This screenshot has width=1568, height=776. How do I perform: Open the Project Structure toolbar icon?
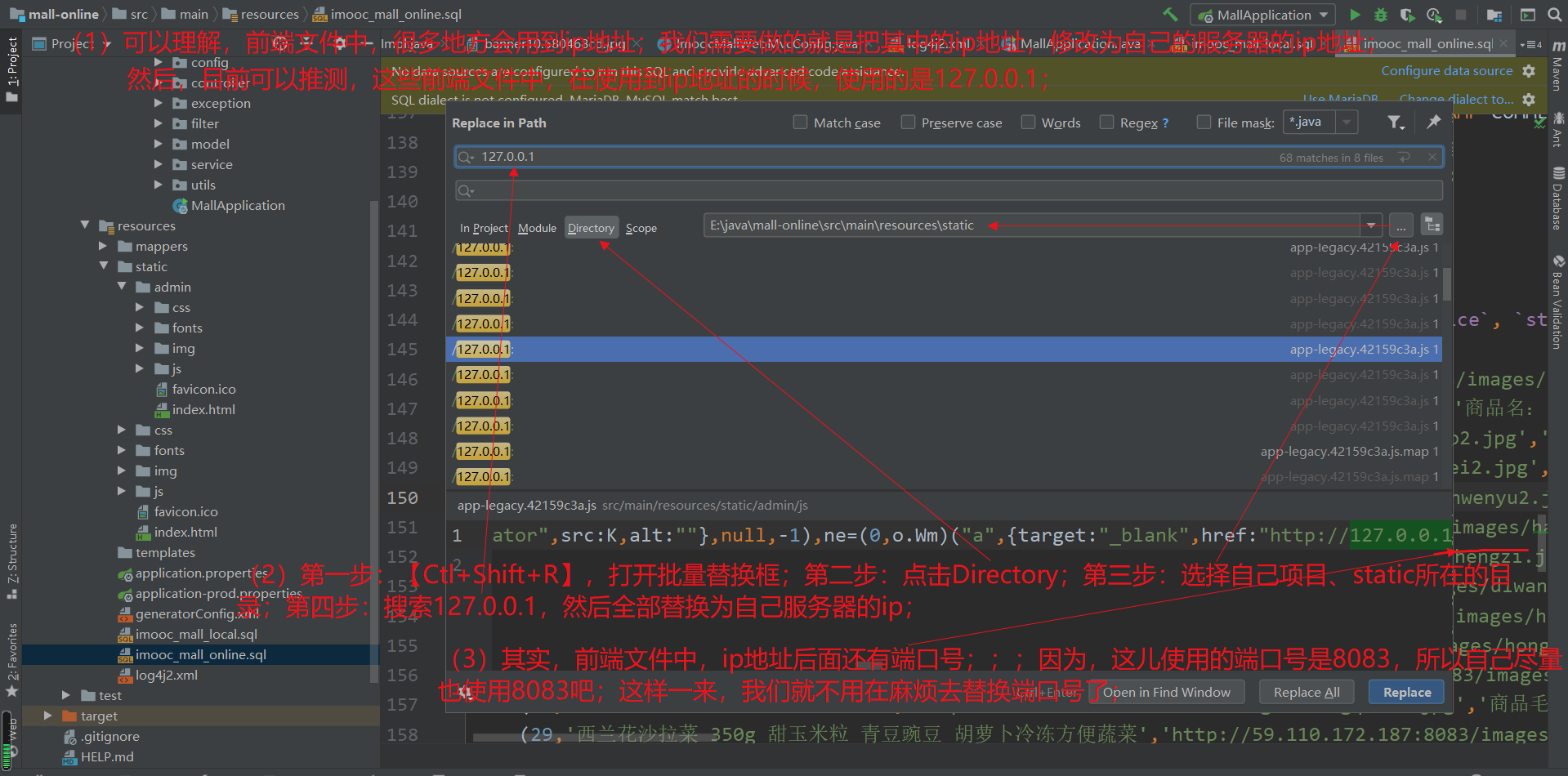pyautogui.click(x=1494, y=15)
